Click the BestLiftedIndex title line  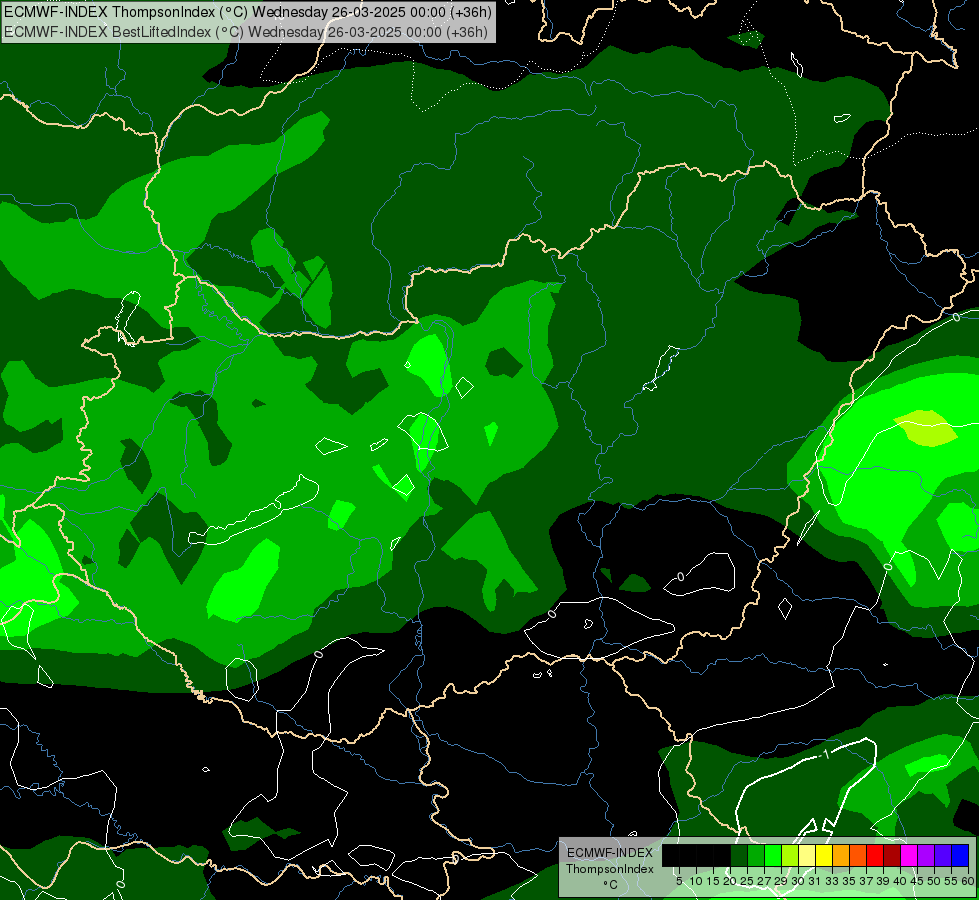pos(245,32)
